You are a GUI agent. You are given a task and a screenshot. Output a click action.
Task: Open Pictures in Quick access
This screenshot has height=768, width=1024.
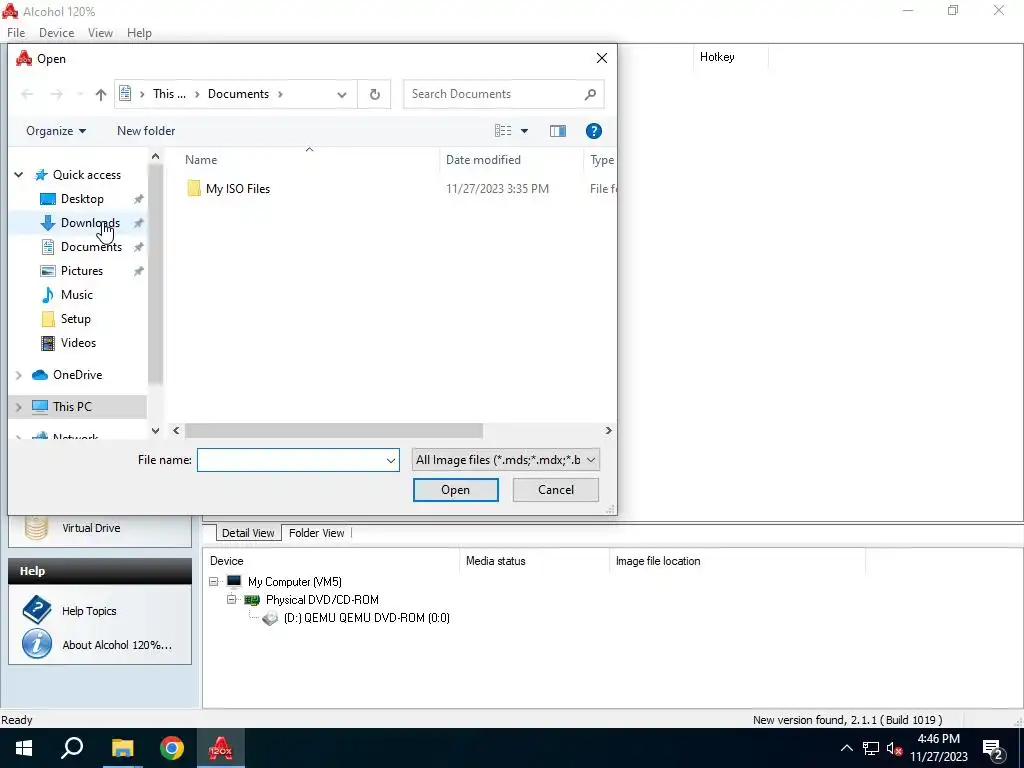(82, 271)
